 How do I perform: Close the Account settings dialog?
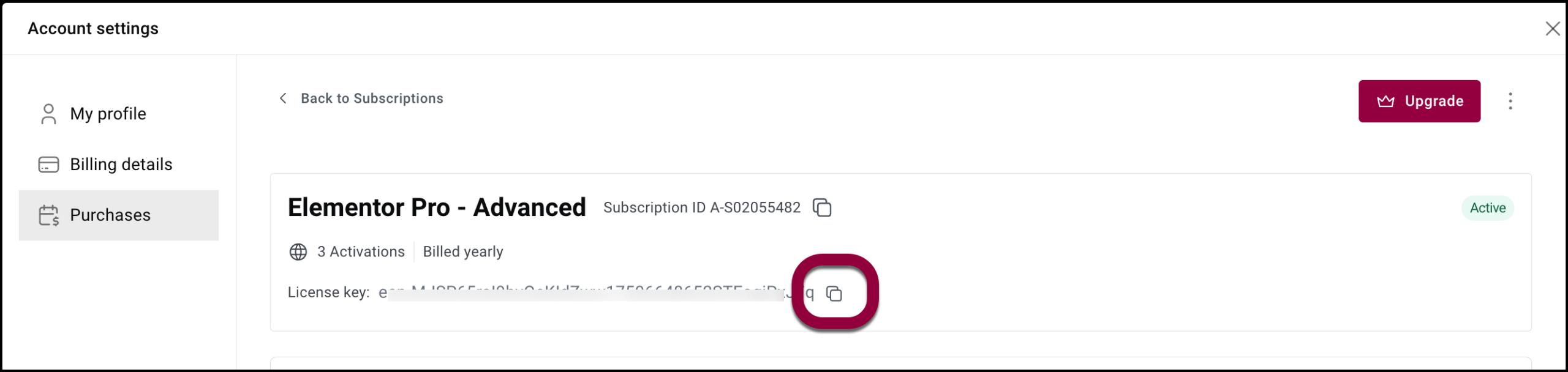pyautogui.click(x=1552, y=29)
